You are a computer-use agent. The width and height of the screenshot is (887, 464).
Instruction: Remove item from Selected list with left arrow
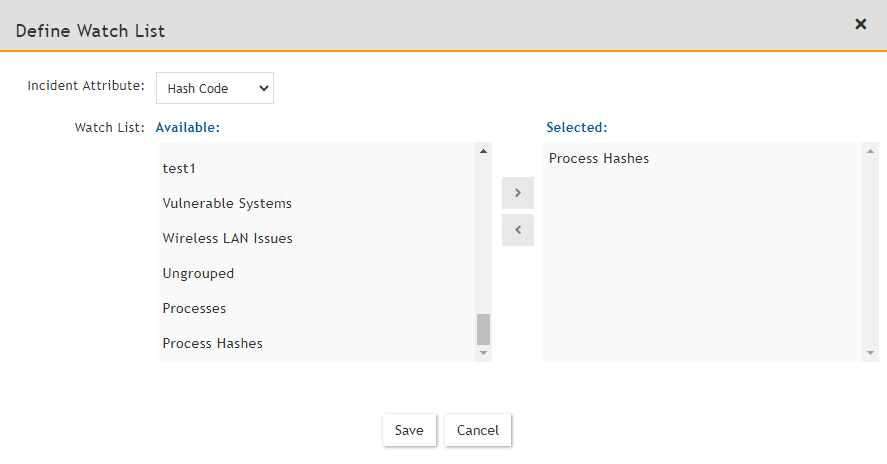click(517, 230)
